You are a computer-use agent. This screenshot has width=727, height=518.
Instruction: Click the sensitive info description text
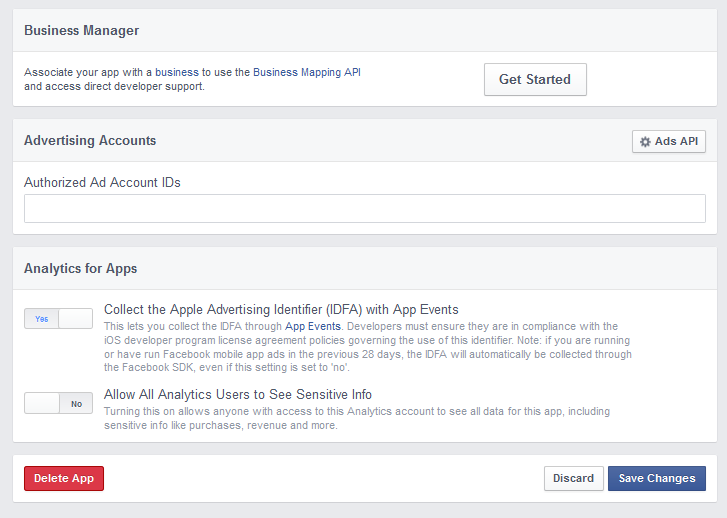coord(357,418)
